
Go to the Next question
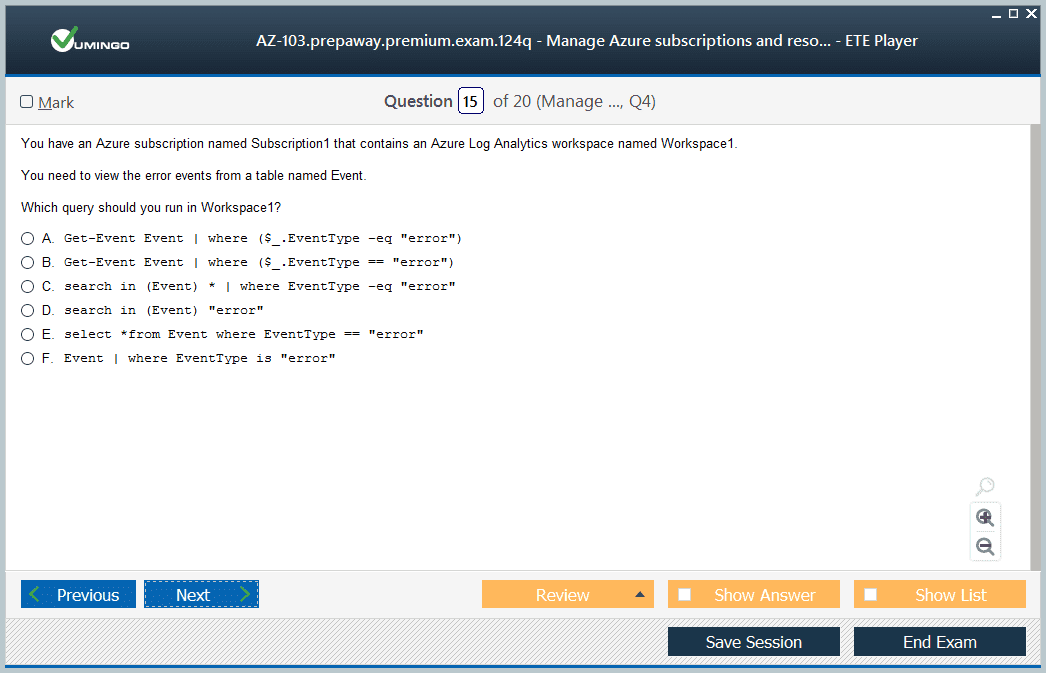(x=201, y=595)
